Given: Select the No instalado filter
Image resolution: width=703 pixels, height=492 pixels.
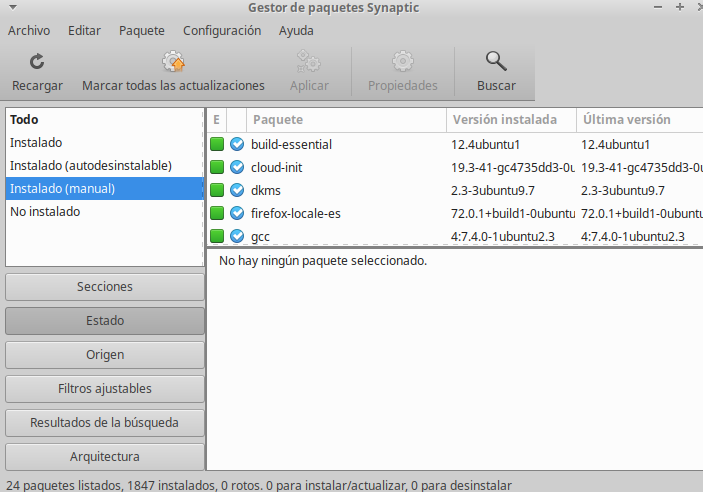Looking at the screenshot, I should point(104,212).
